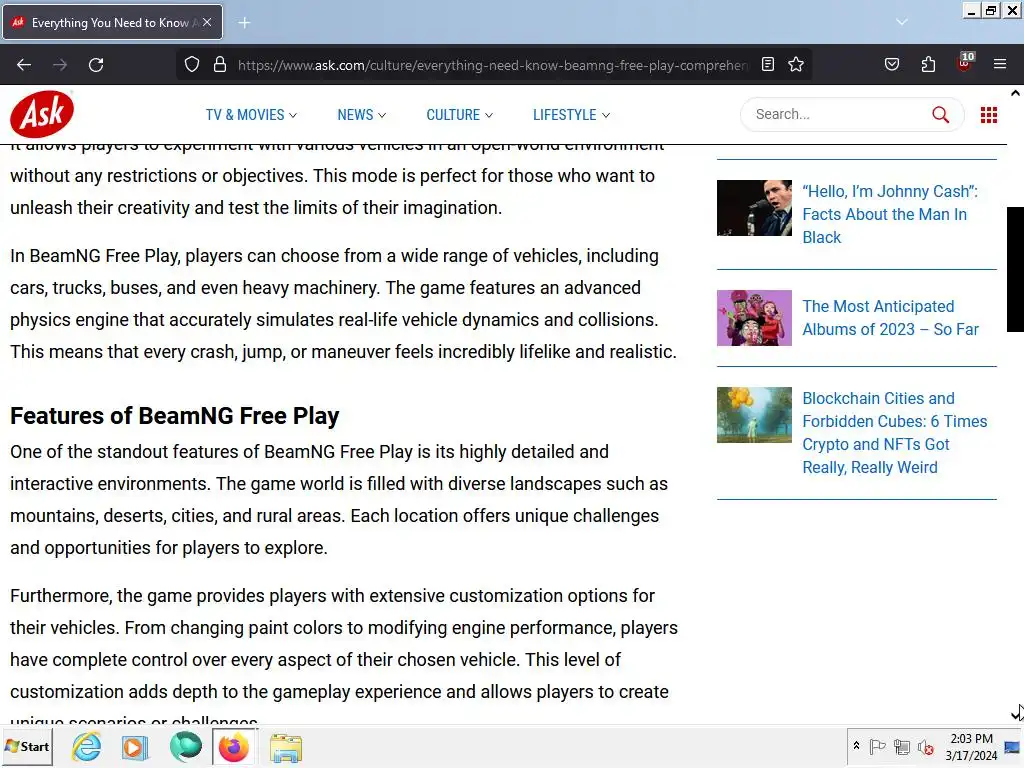Open a new tab with plus button

tap(244, 23)
